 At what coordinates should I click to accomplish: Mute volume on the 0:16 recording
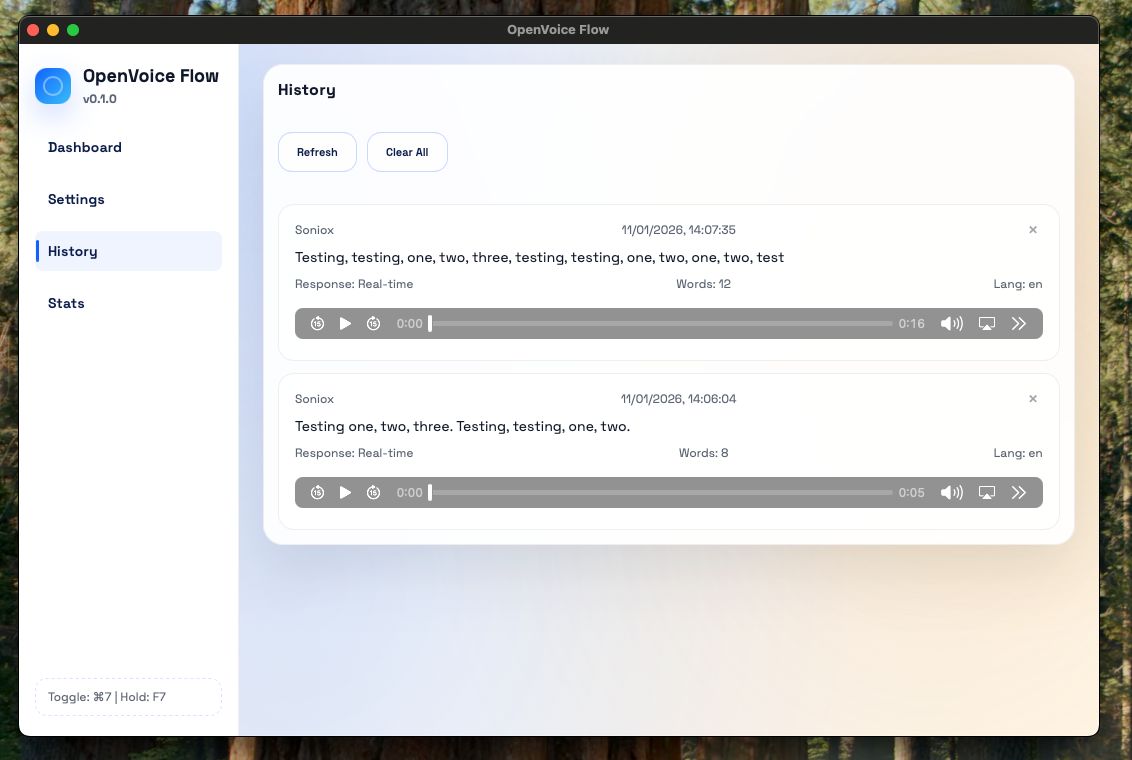click(x=952, y=323)
